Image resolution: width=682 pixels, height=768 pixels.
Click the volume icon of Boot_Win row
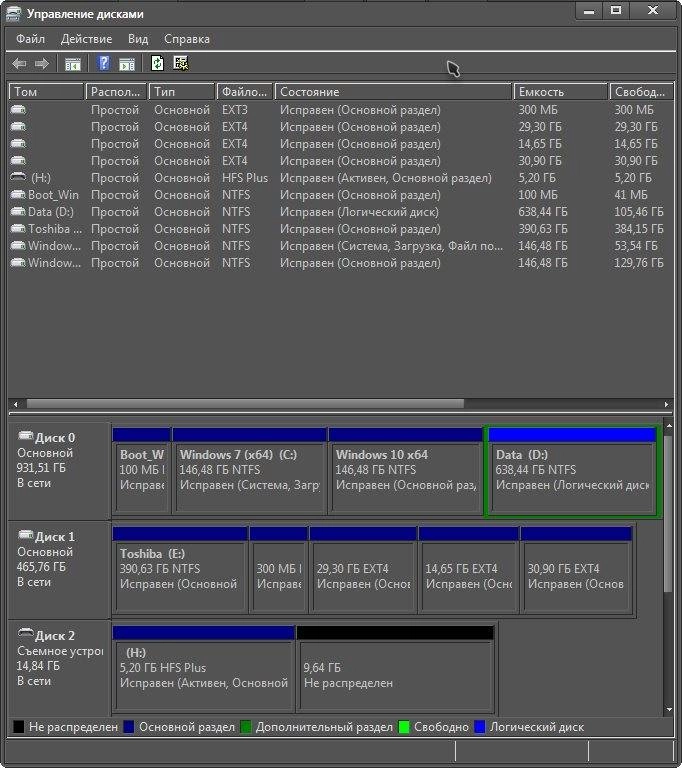pyautogui.click(x=18, y=194)
